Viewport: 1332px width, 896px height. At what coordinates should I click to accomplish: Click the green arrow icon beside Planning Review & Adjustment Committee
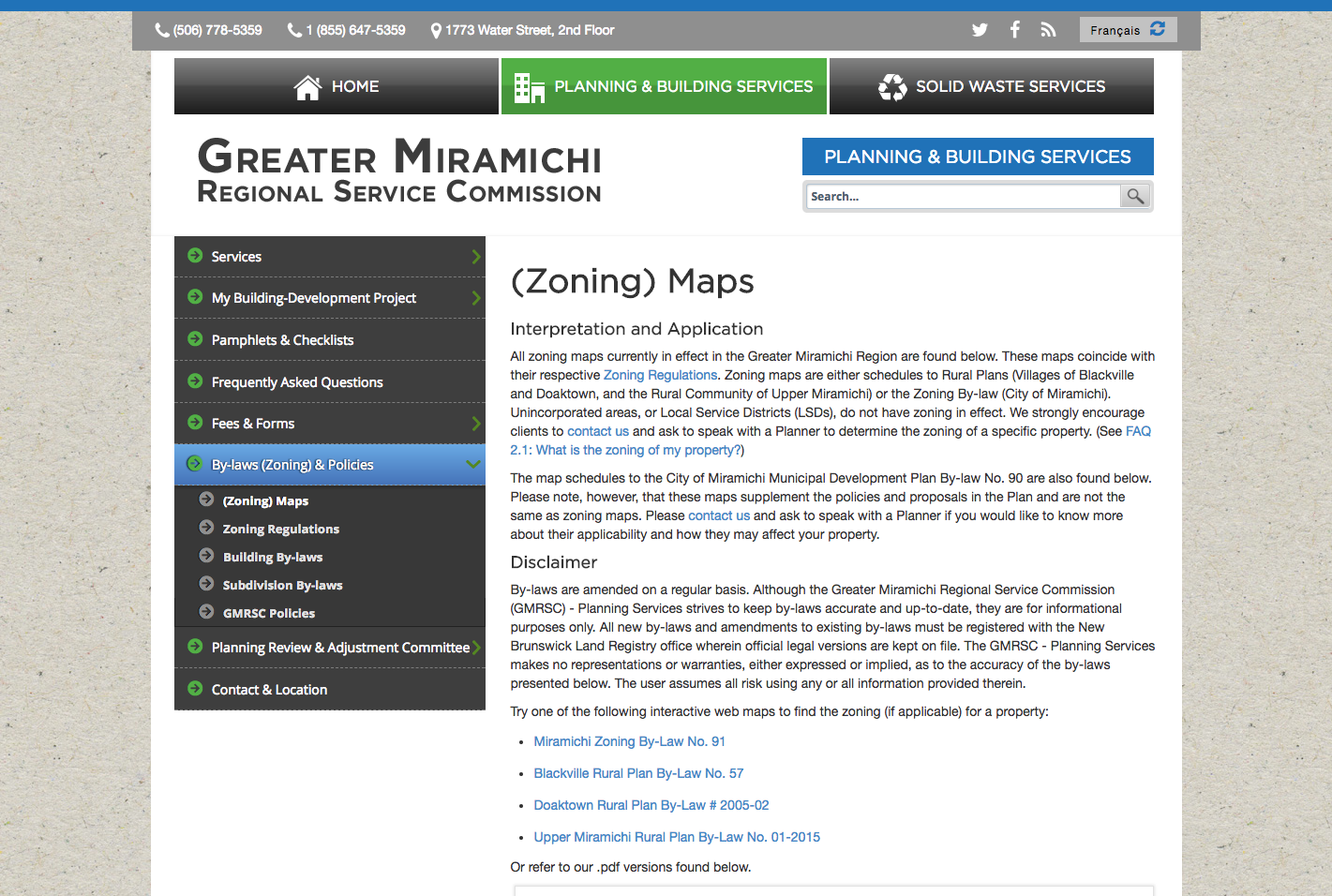click(195, 646)
